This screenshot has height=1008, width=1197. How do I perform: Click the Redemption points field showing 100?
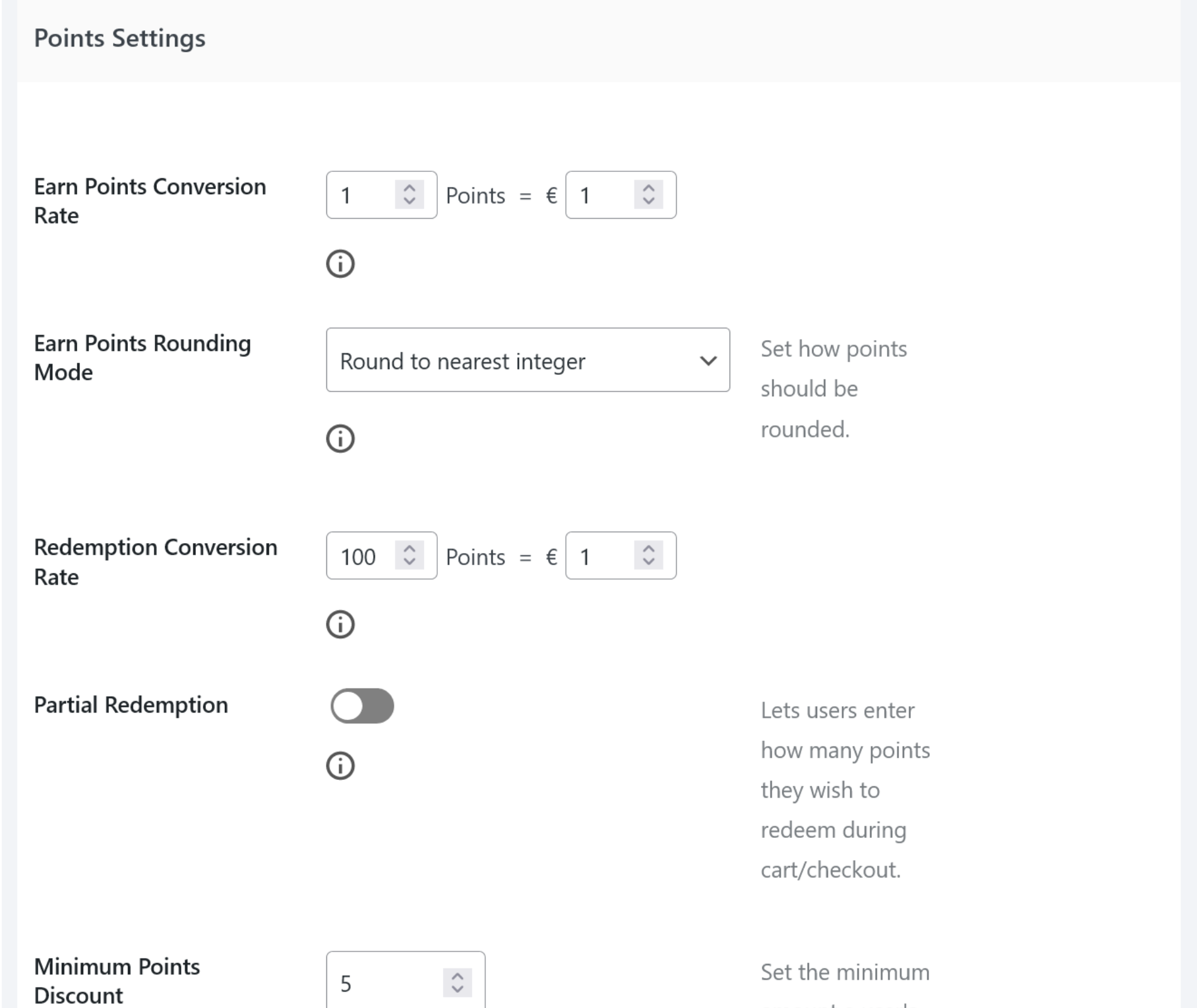coord(360,556)
